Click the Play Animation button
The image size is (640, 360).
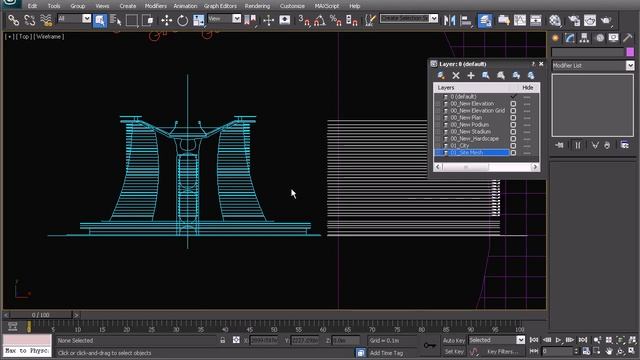(x=558, y=340)
